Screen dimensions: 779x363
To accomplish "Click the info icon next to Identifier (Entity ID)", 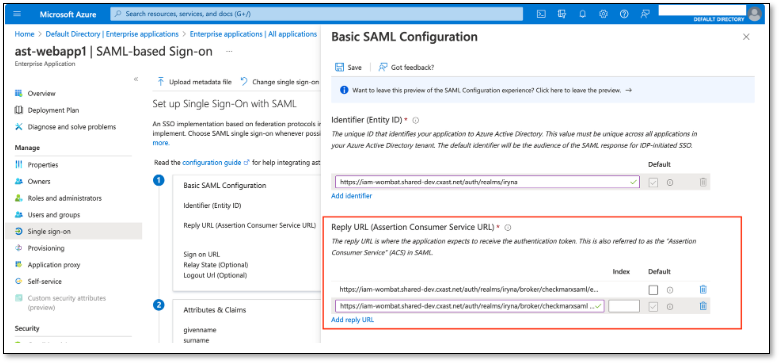I will pos(416,120).
